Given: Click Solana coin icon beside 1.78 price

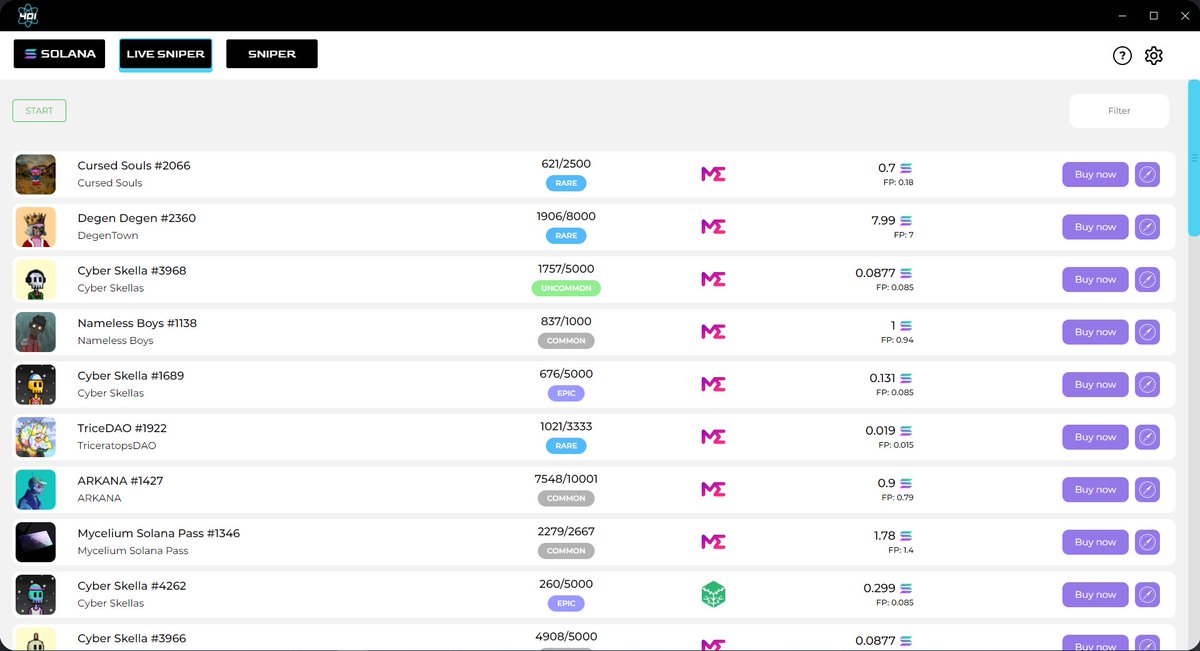Looking at the screenshot, I should click(x=906, y=536).
